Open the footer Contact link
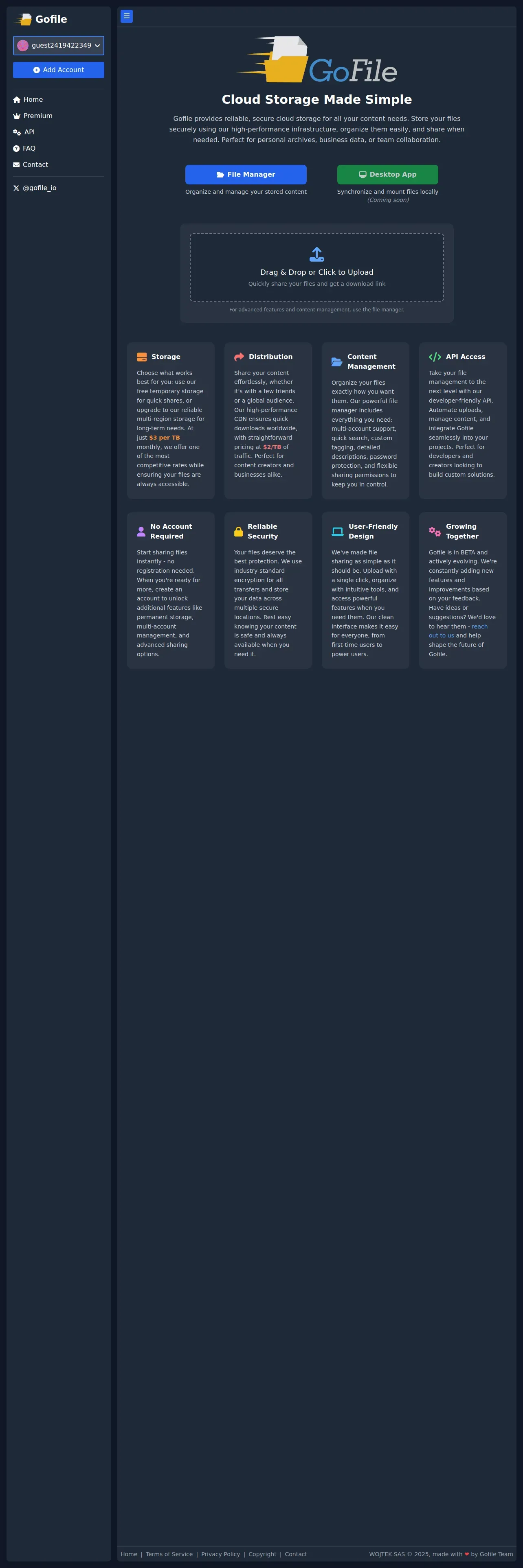Image resolution: width=523 pixels, height=1568 pixels. pyautogui.click(x=296, y=1555)
